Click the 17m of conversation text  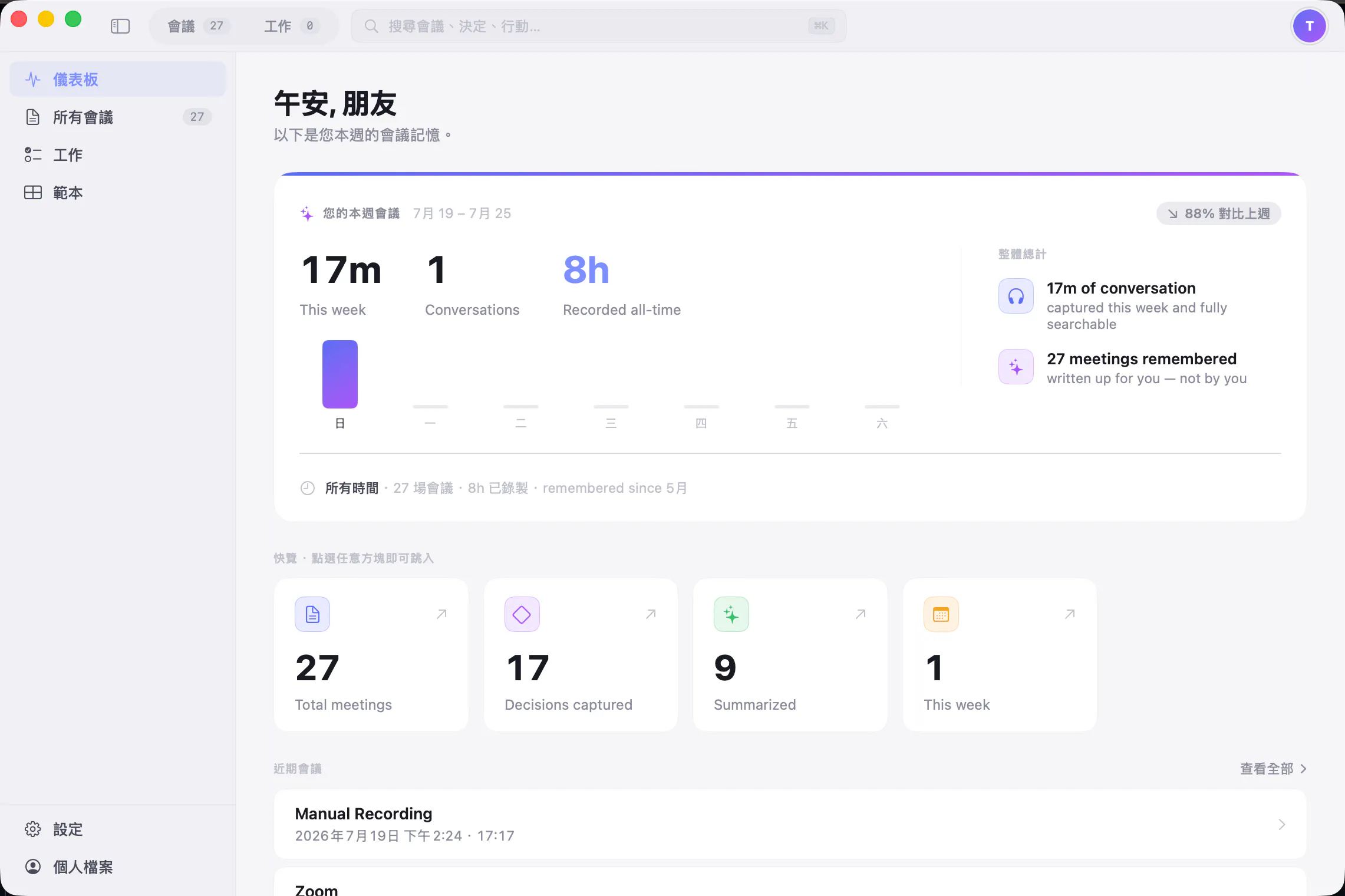click(1121, 288)
